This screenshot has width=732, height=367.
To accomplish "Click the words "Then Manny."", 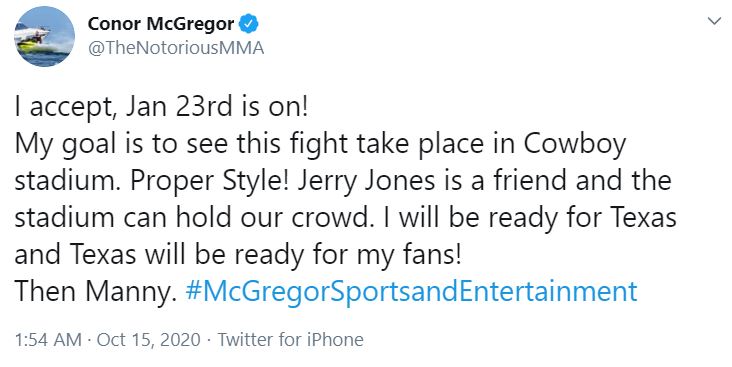I will coord(96,291).
